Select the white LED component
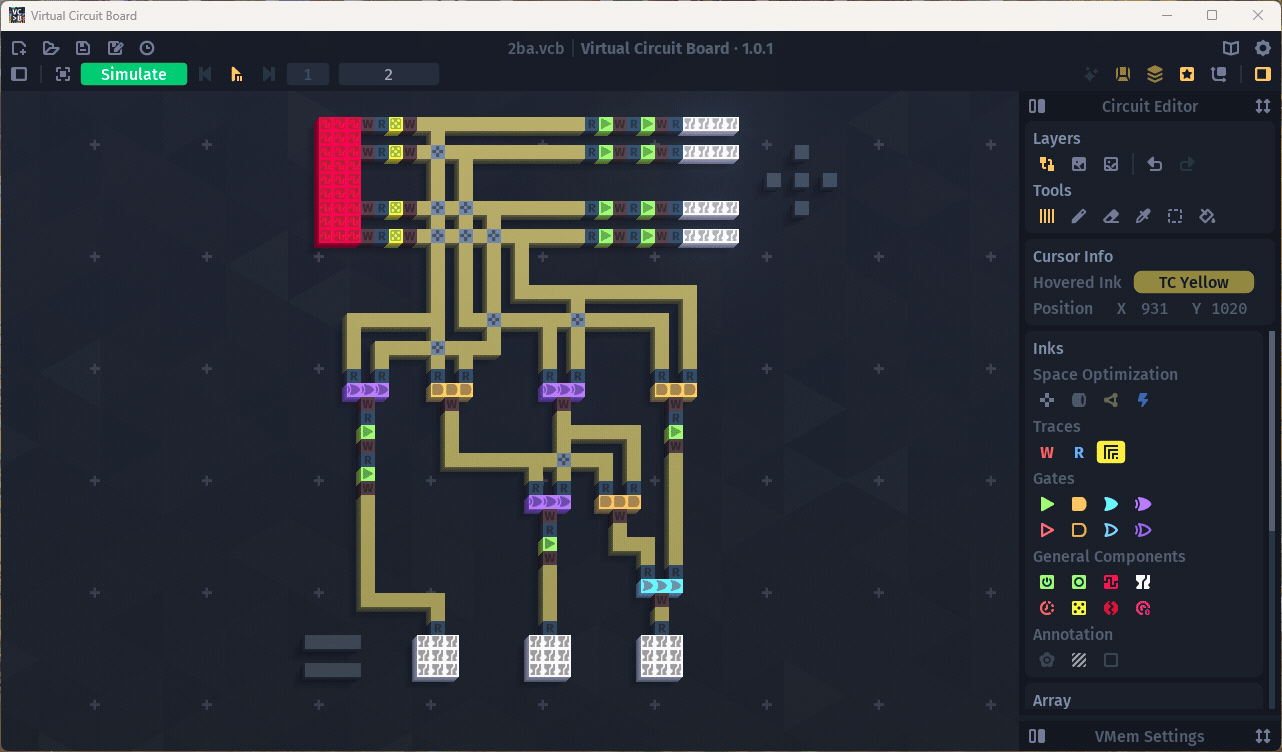The image size is (1282, 752). (1143, 582)
